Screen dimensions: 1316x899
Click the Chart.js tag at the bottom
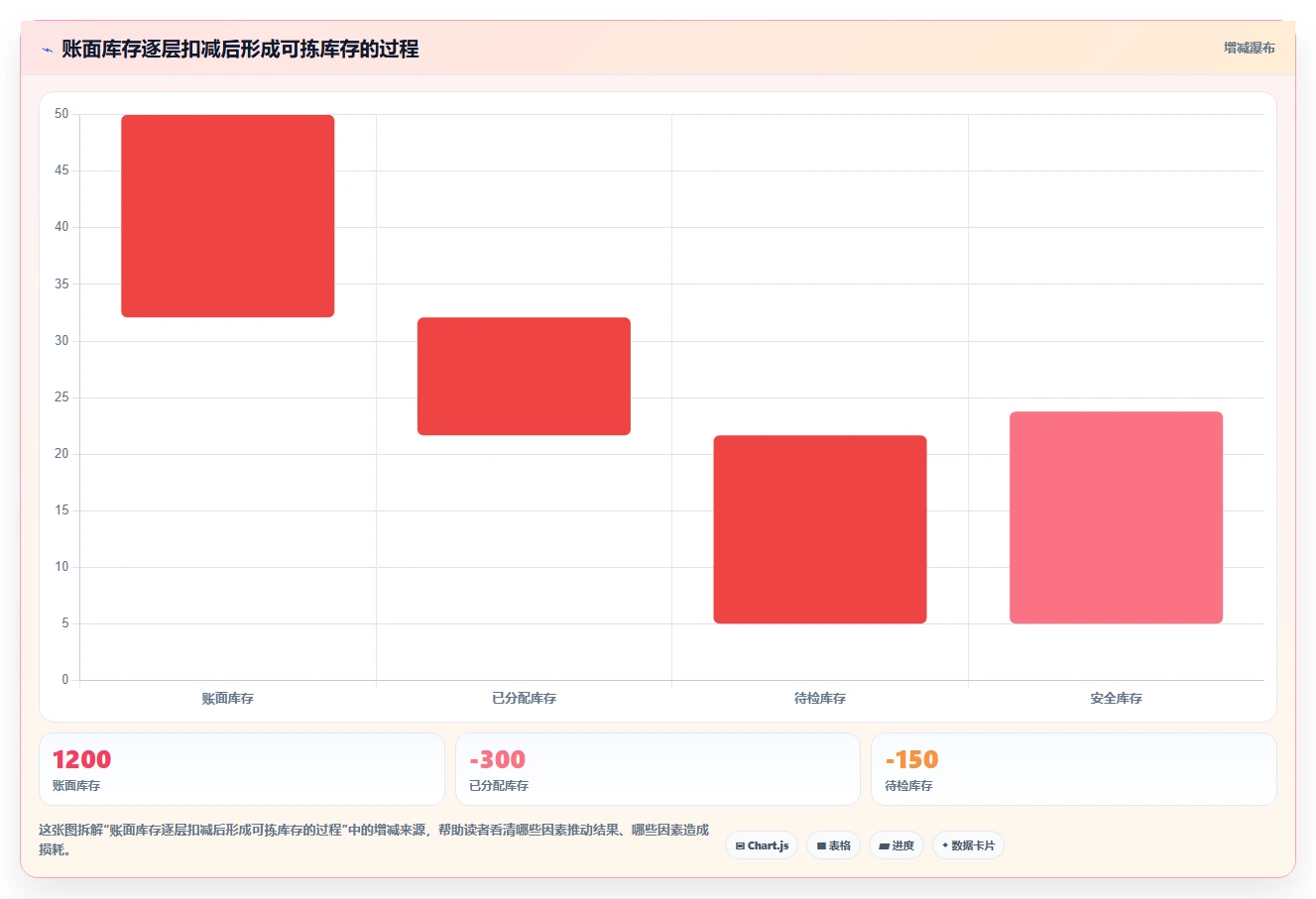762,845
